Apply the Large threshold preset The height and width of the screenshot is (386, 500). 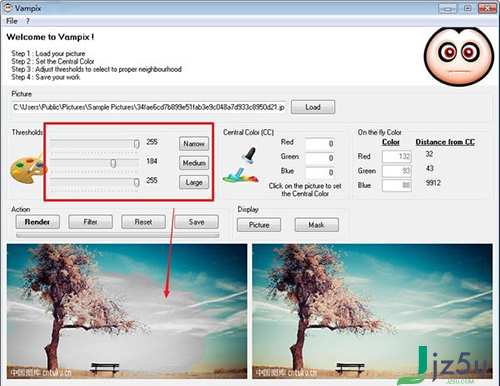194,182
